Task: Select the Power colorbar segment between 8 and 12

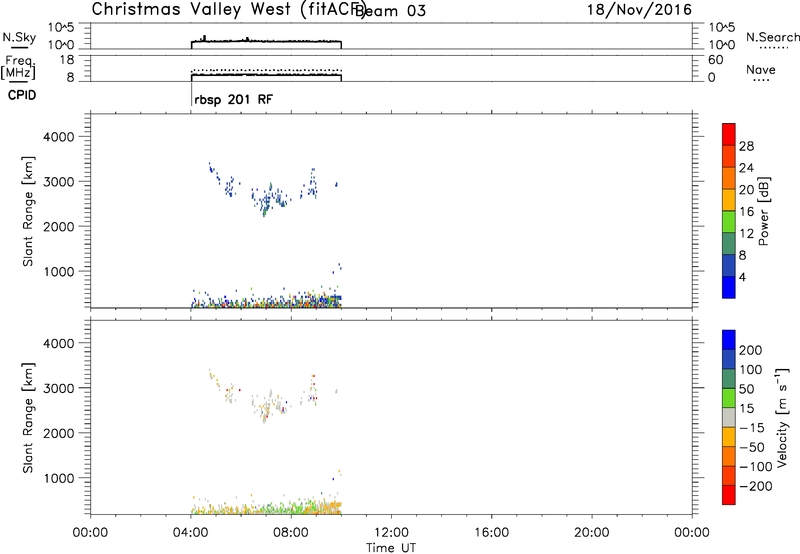Action: pyautogui.click(x=729, y=243)
